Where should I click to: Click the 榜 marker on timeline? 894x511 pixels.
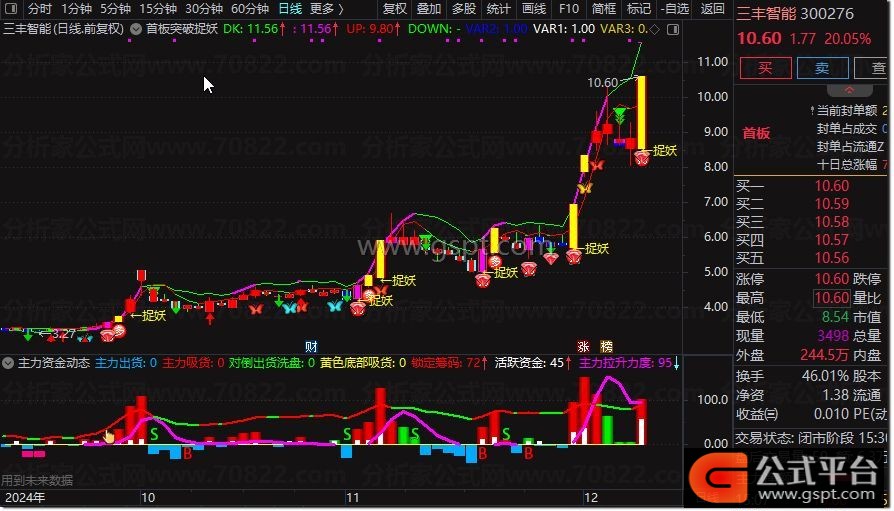click(x=606, y=347)
